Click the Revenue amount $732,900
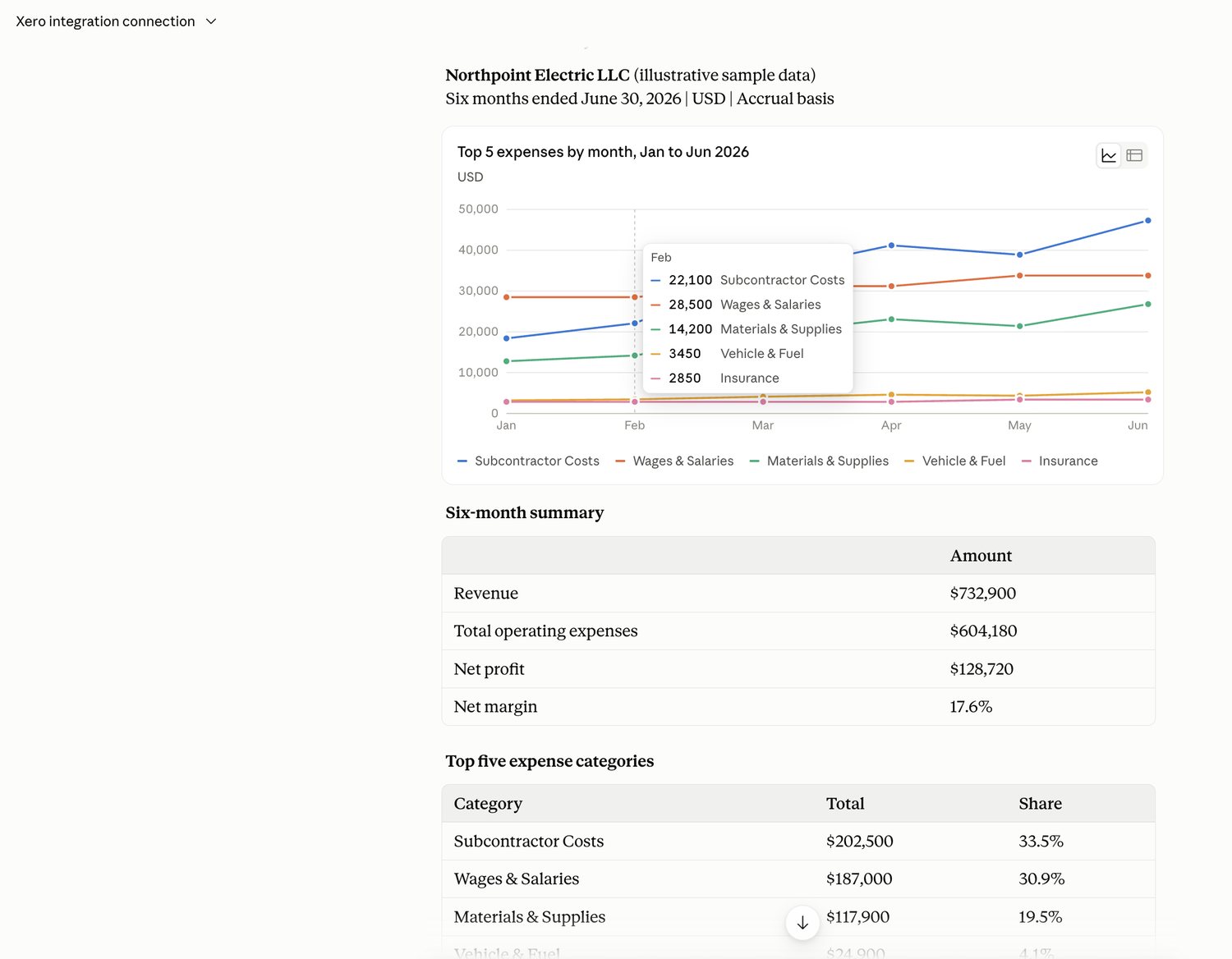The height and width of the screenshot is (959, 1232). click(x=982, y=594)
